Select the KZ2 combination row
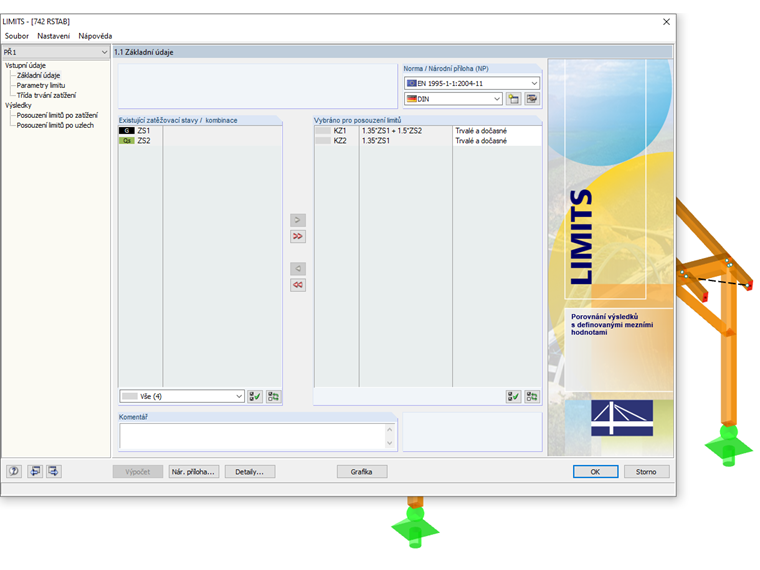The image size is (760, 570). (428, 141)
